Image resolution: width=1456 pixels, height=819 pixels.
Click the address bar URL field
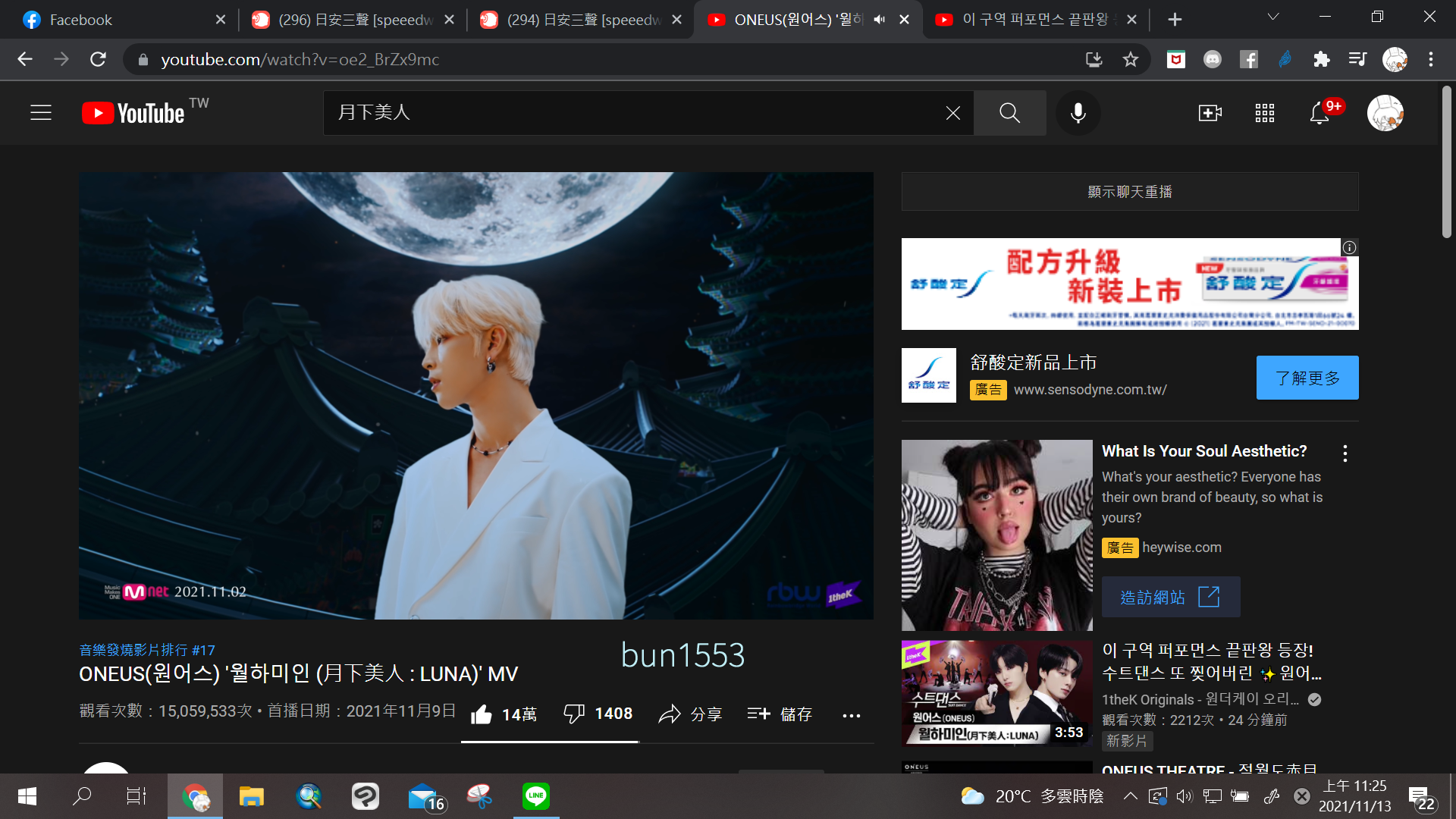607,59
